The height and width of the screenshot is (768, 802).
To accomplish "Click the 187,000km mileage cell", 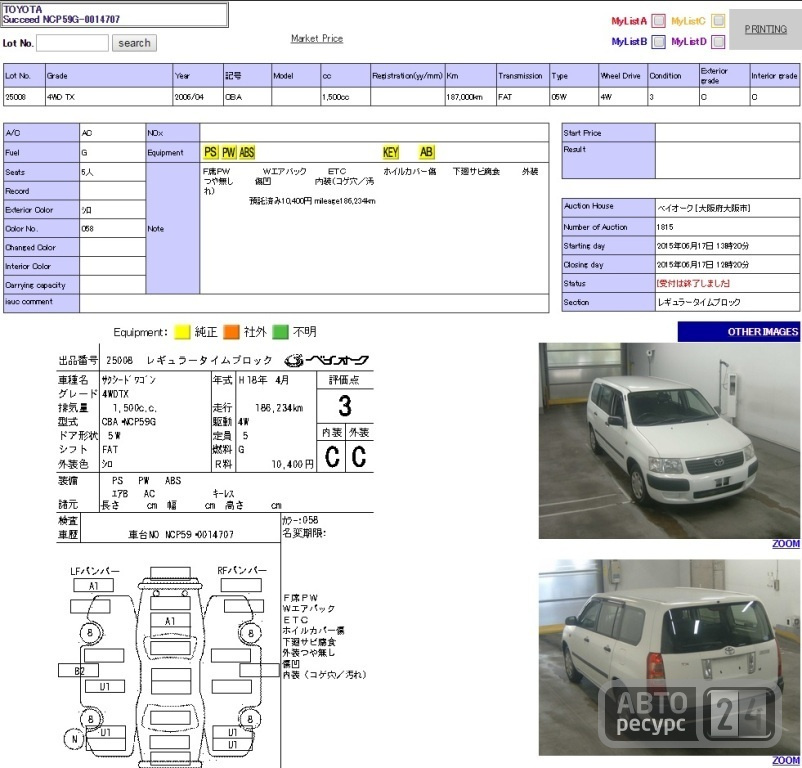I will tap(470, 97).
